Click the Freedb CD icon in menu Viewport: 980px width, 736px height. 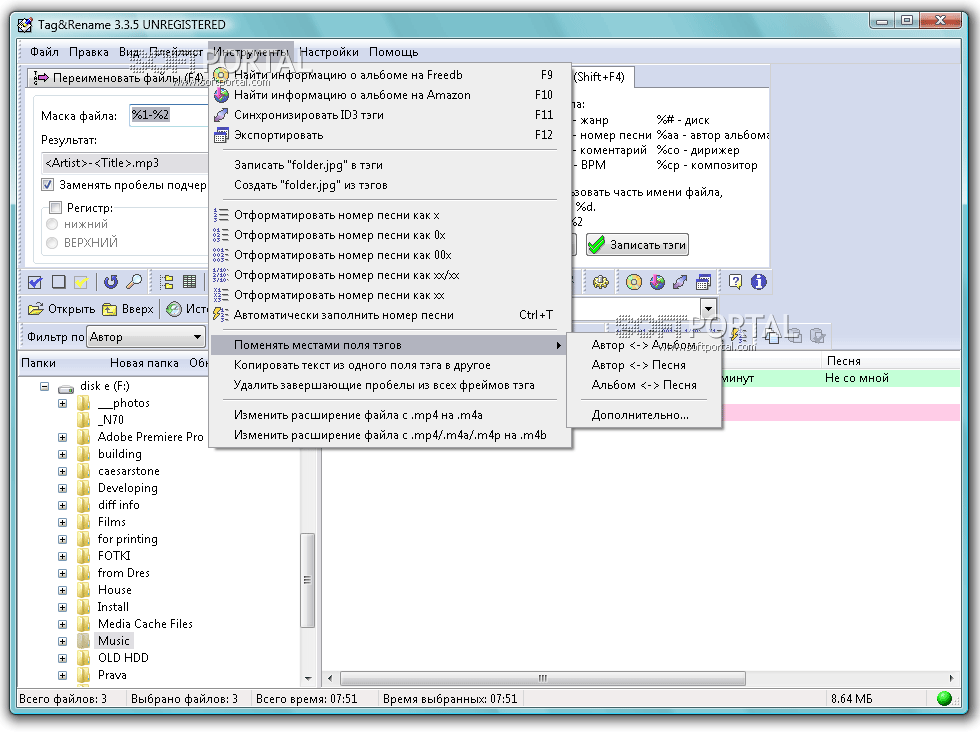tap(221, 75)
